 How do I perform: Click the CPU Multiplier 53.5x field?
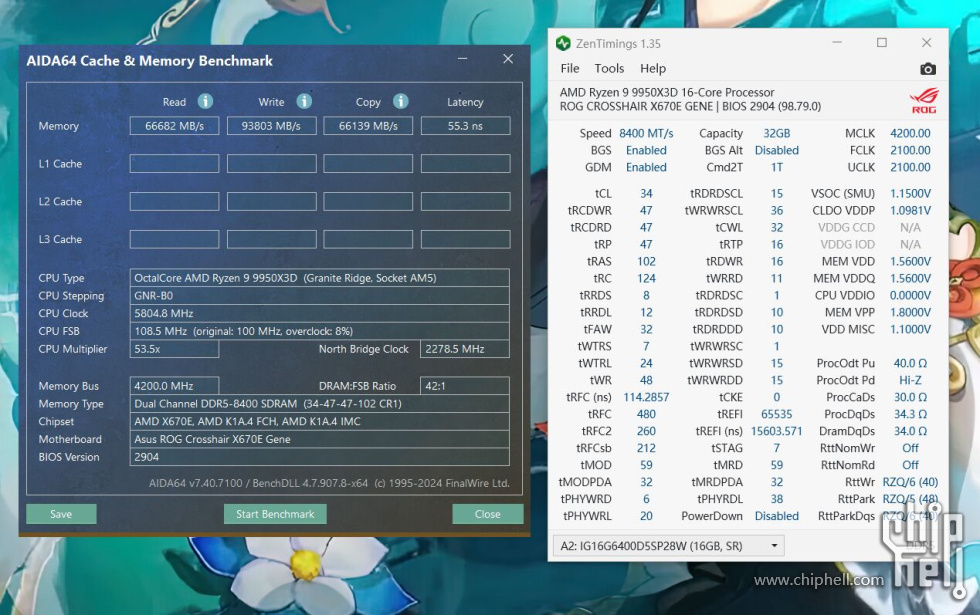coord(174,349)
